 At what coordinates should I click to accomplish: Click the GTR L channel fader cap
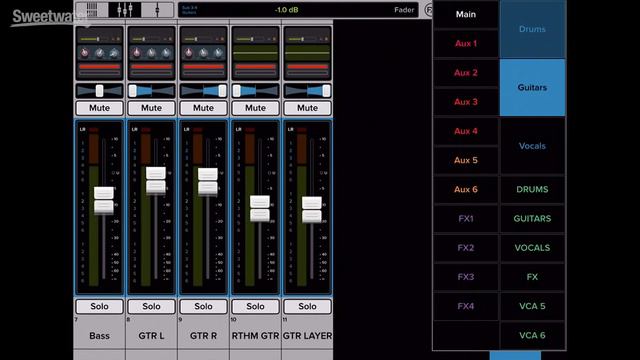pos(156,180)
